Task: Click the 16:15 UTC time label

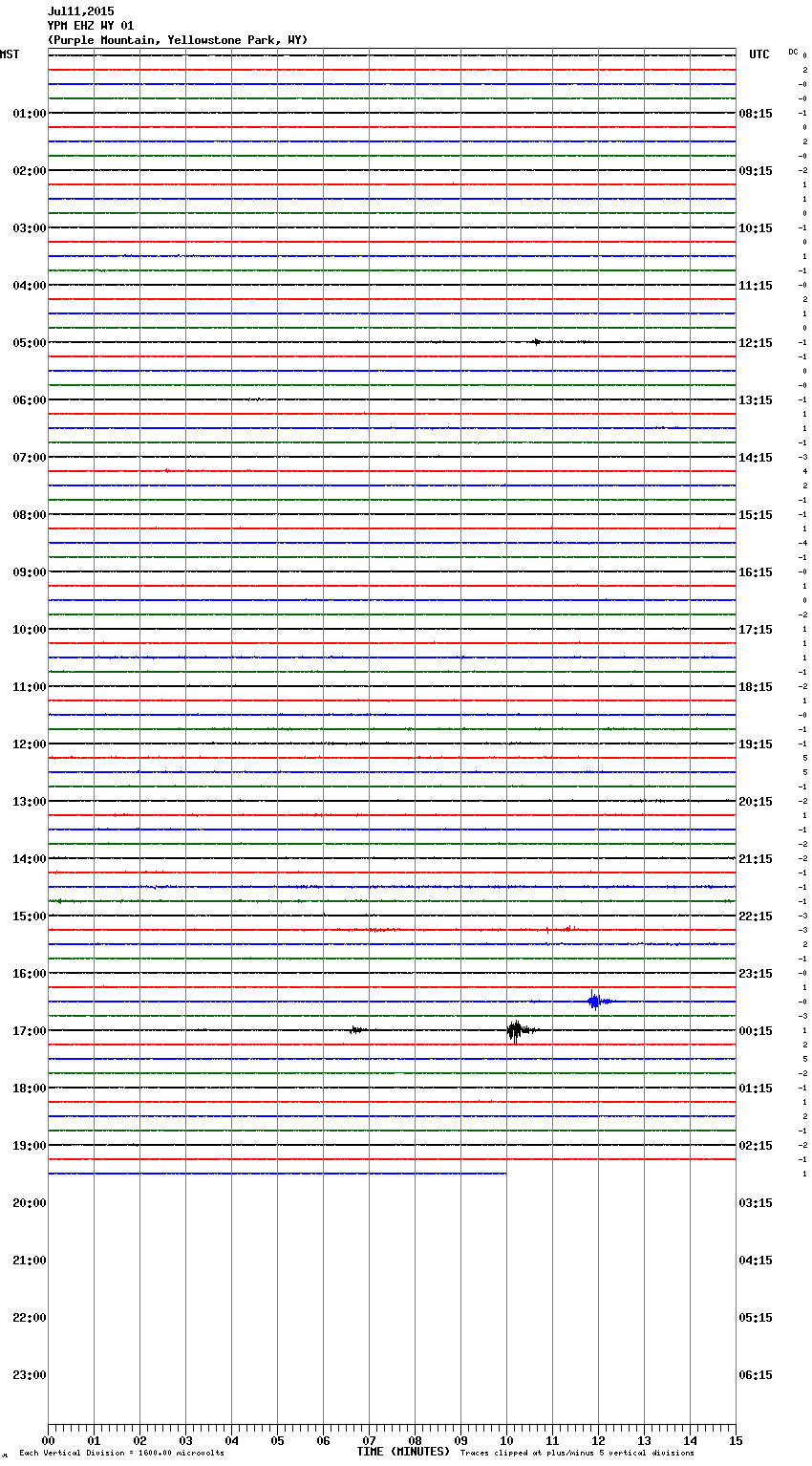Action: tap(756, 572)
